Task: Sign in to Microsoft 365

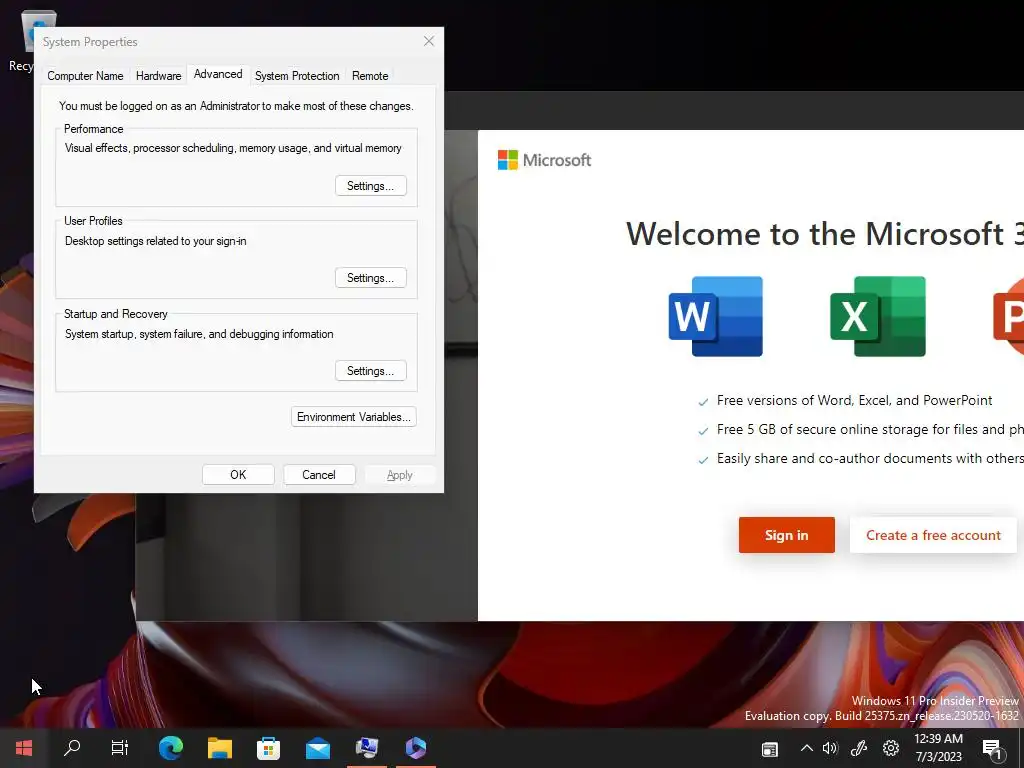Action: coord(787,535)
